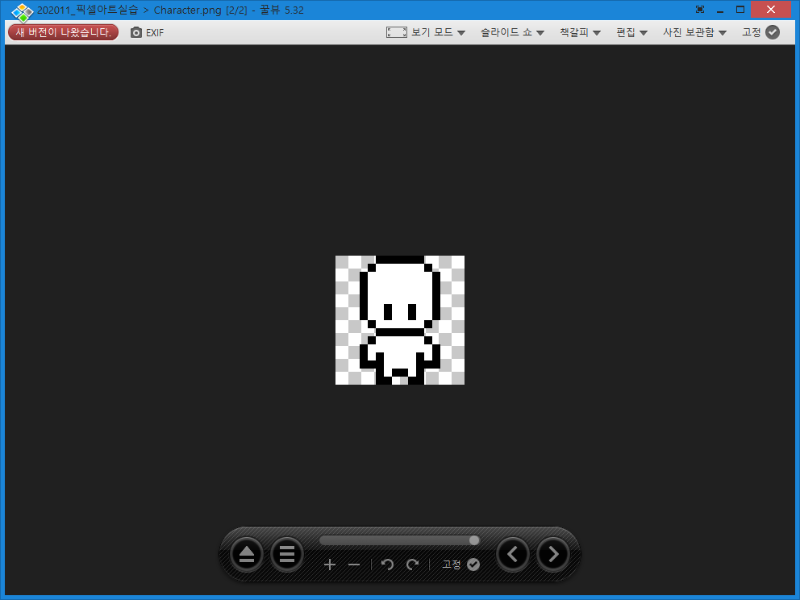Viewport: 800px width, 600px height.
Task: Click the fullscreen icon in title bar
Action: [700, 10]
